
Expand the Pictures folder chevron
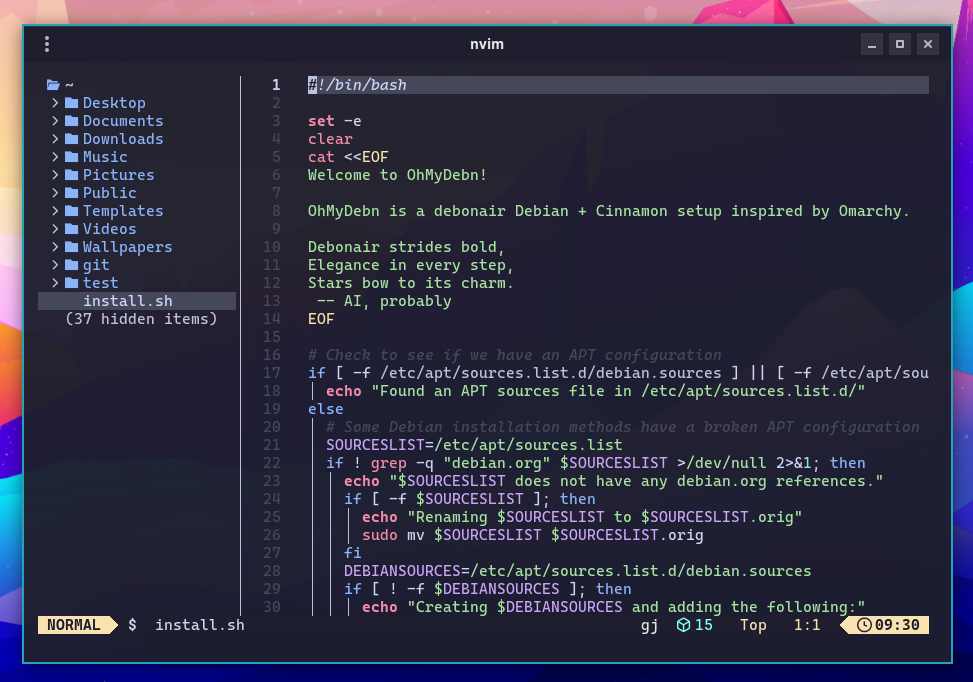pyautogui.click(x=55, y=174)
